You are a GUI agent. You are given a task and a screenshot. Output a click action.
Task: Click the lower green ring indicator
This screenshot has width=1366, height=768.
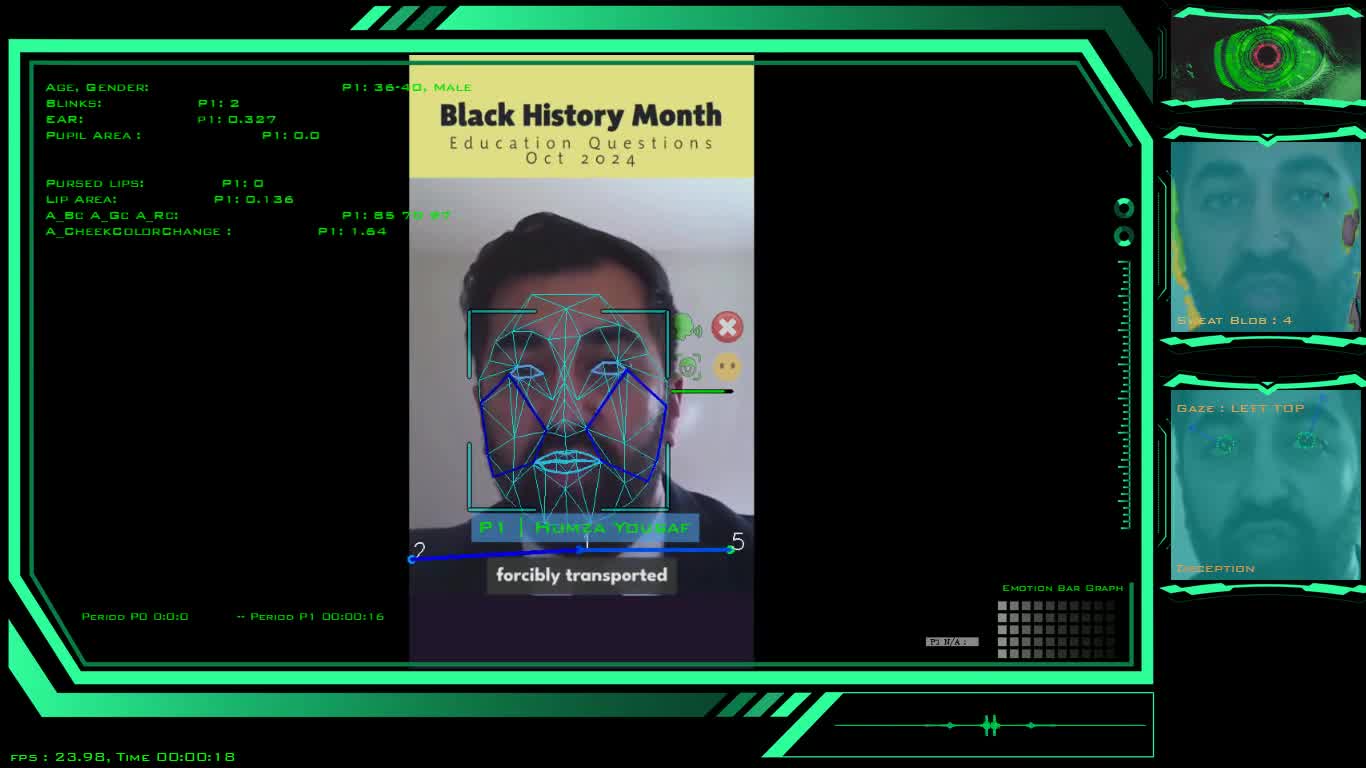coord(1124,237)
